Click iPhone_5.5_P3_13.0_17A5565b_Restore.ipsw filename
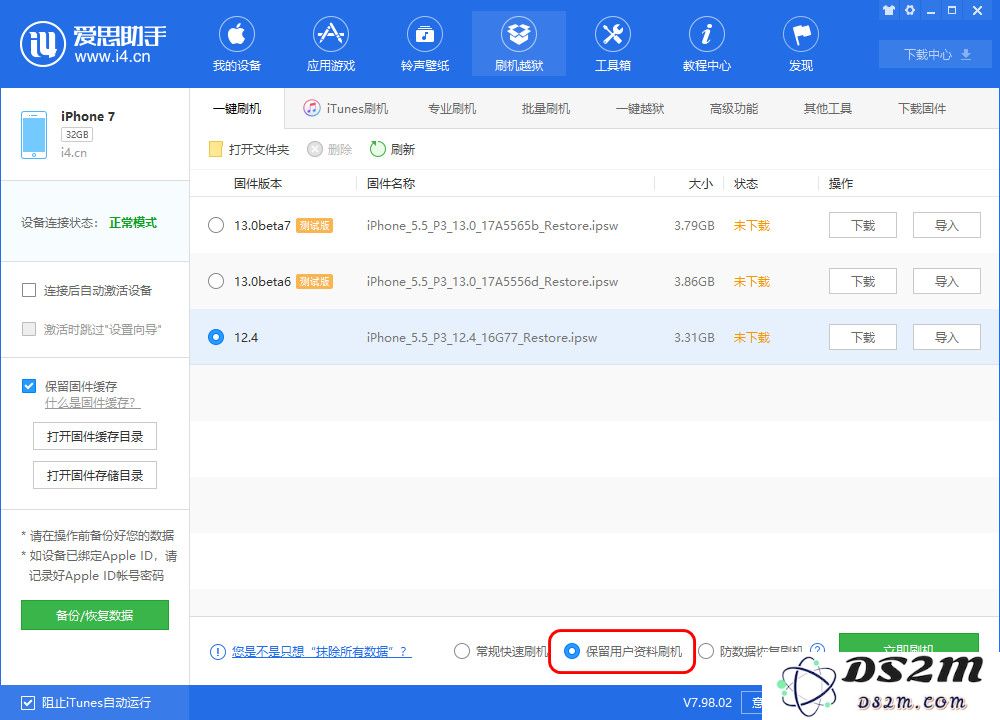Viewport: 1000px width, 720px height. (492, 225)
